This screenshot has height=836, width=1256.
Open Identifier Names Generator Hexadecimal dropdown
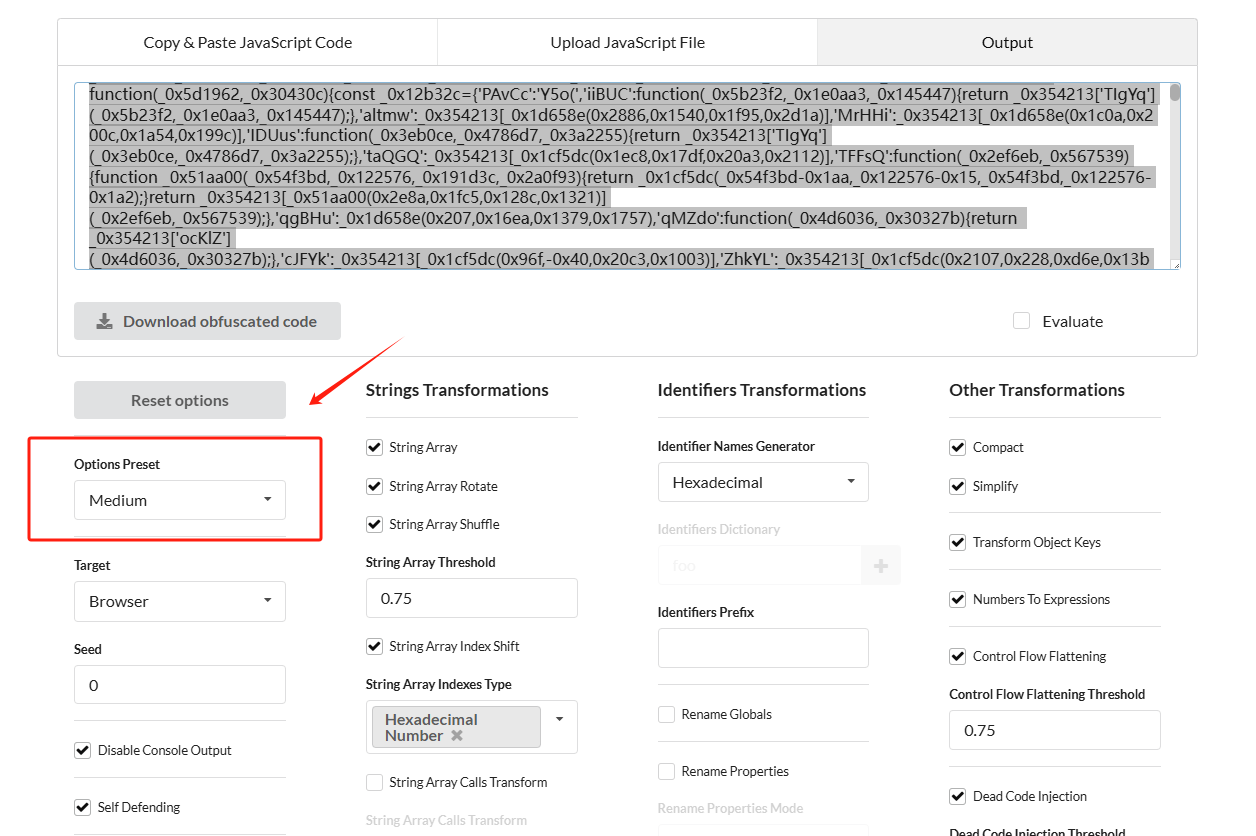click(x=763, y=482)
